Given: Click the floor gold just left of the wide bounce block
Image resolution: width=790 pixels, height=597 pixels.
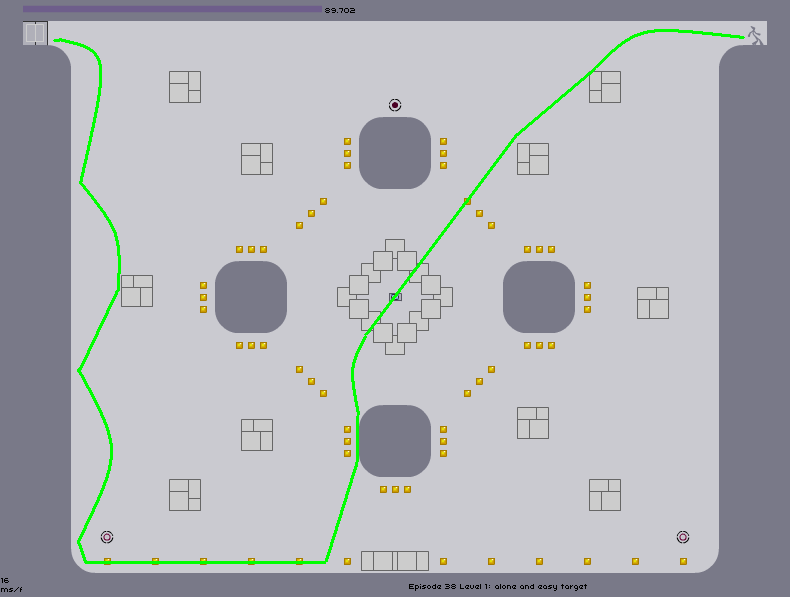Looking at the screenshot, I should 348,561.
